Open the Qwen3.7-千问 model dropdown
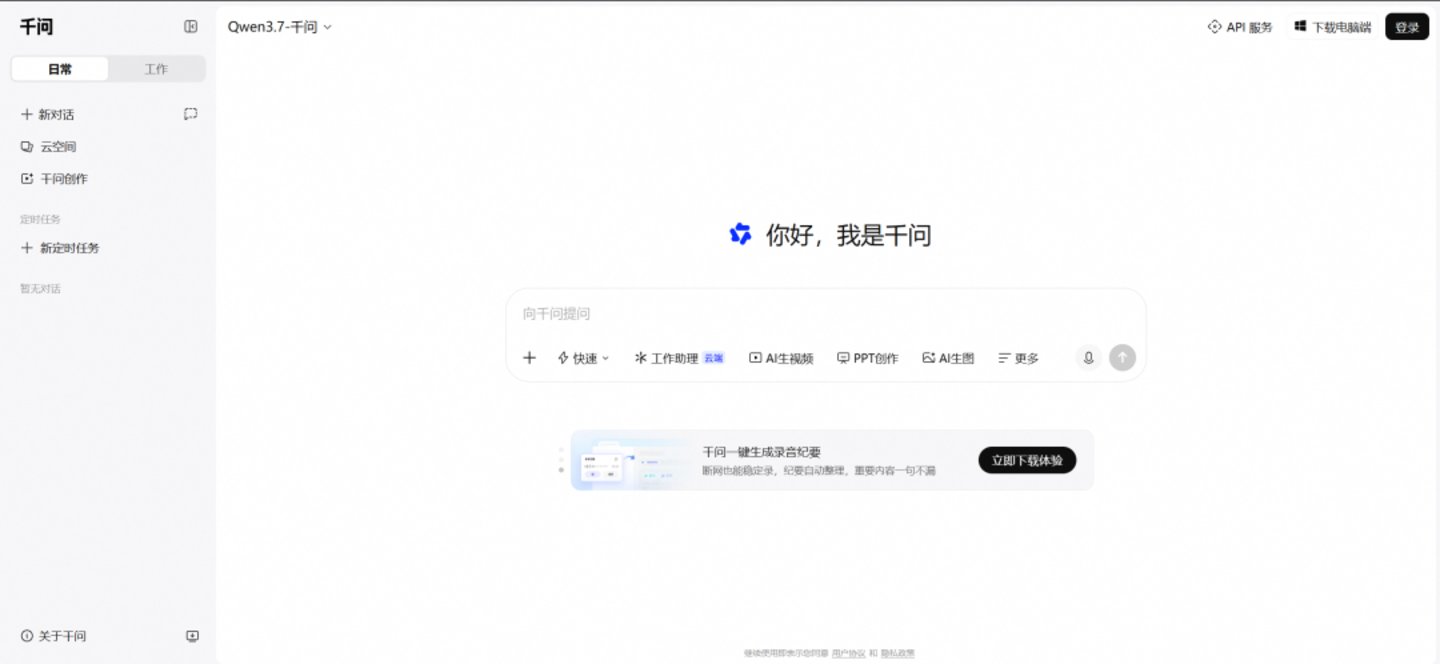The image size is (1440, 664). click(280, 27)
